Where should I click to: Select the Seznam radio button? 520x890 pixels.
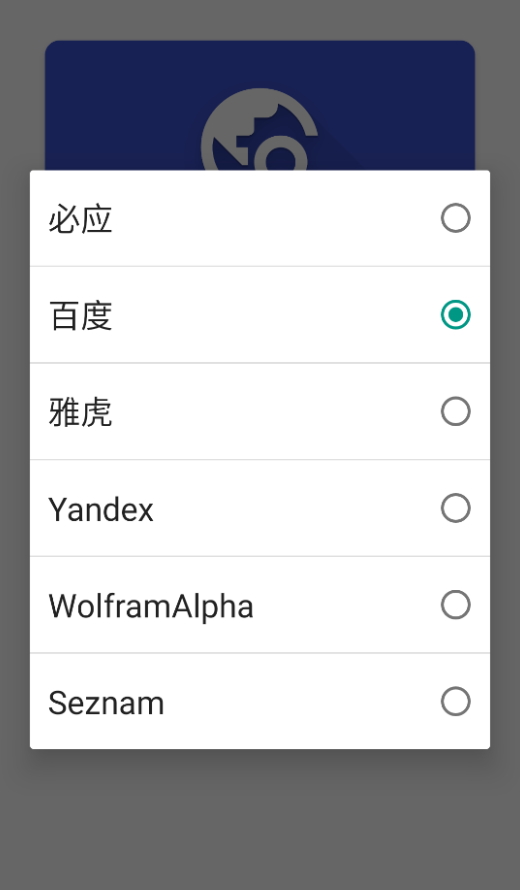[455, 702]
